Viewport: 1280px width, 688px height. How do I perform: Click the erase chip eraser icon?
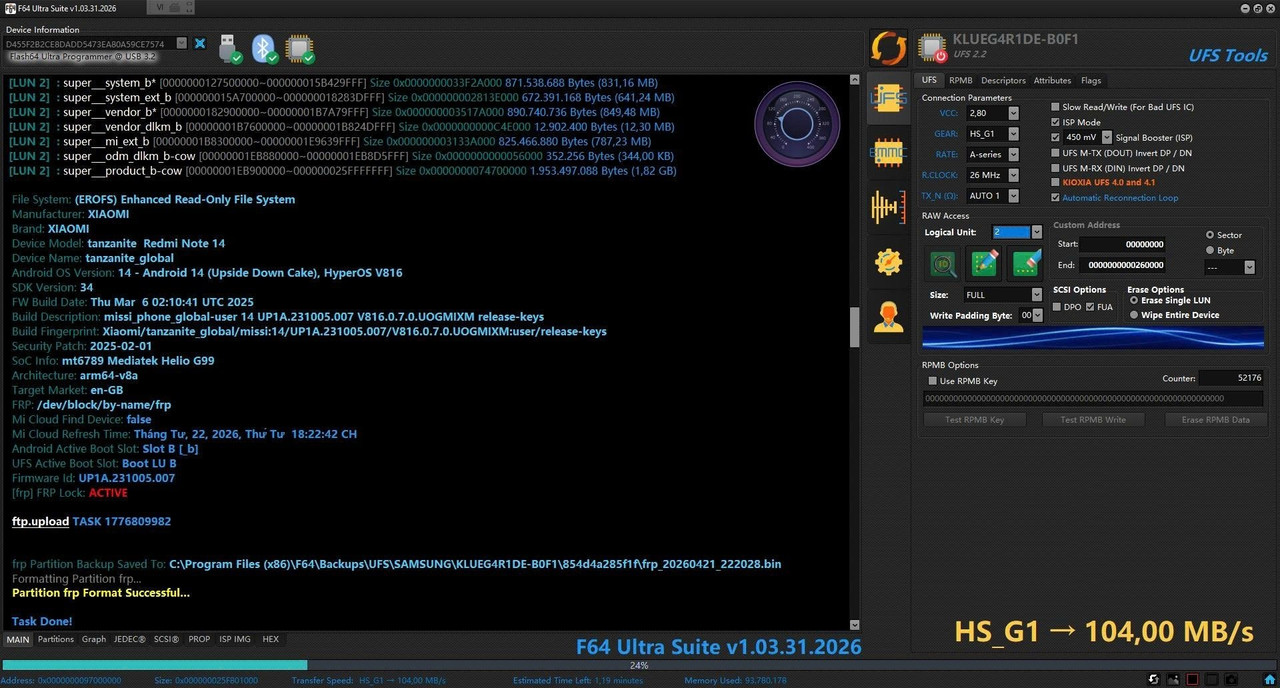1027,263
